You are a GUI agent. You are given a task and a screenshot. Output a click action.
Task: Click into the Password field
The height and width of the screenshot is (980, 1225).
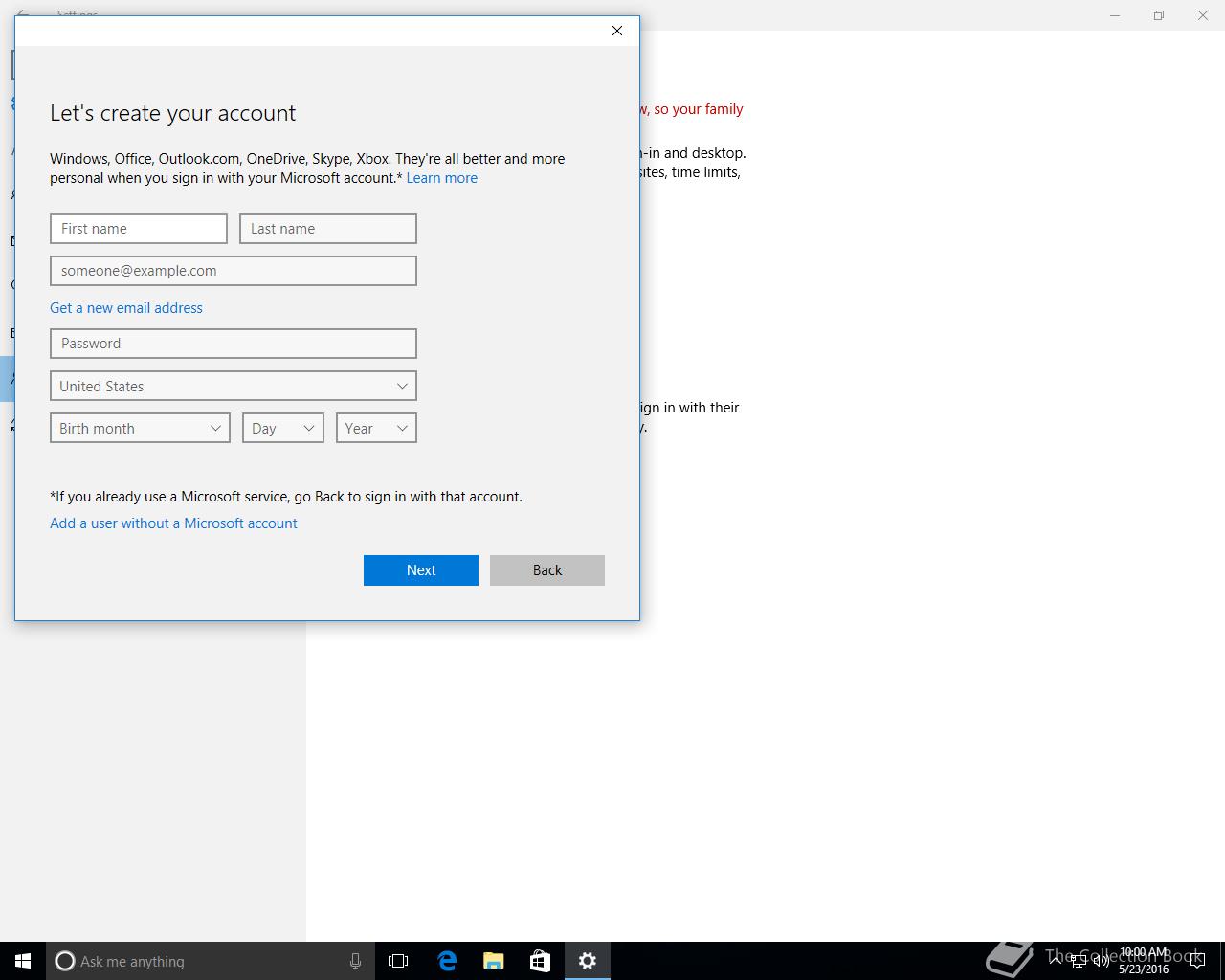tap(234, 344)
